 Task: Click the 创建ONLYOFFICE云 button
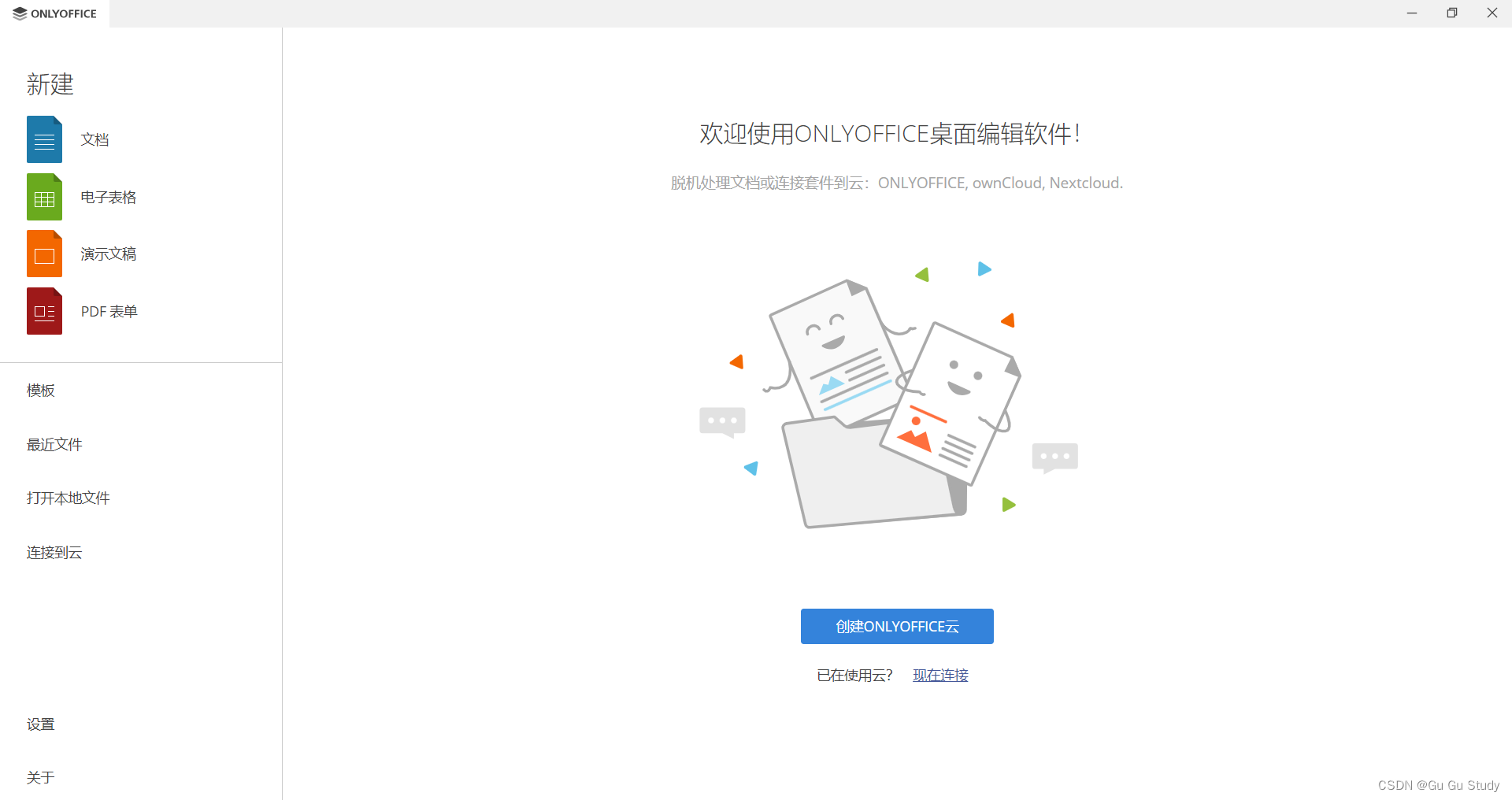coord(897,626)
